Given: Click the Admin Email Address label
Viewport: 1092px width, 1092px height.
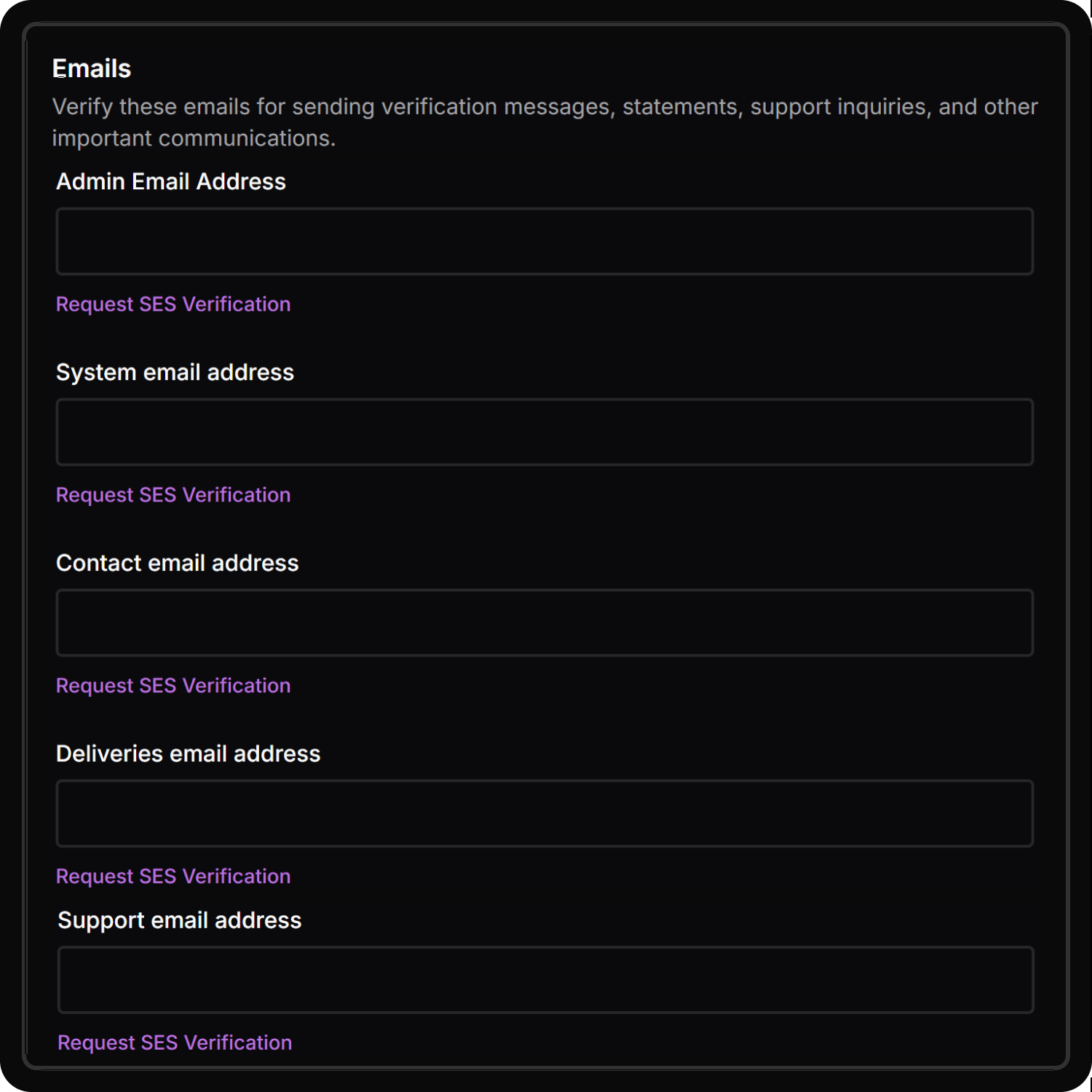Looking at the screenshot, I should [171, 181].
